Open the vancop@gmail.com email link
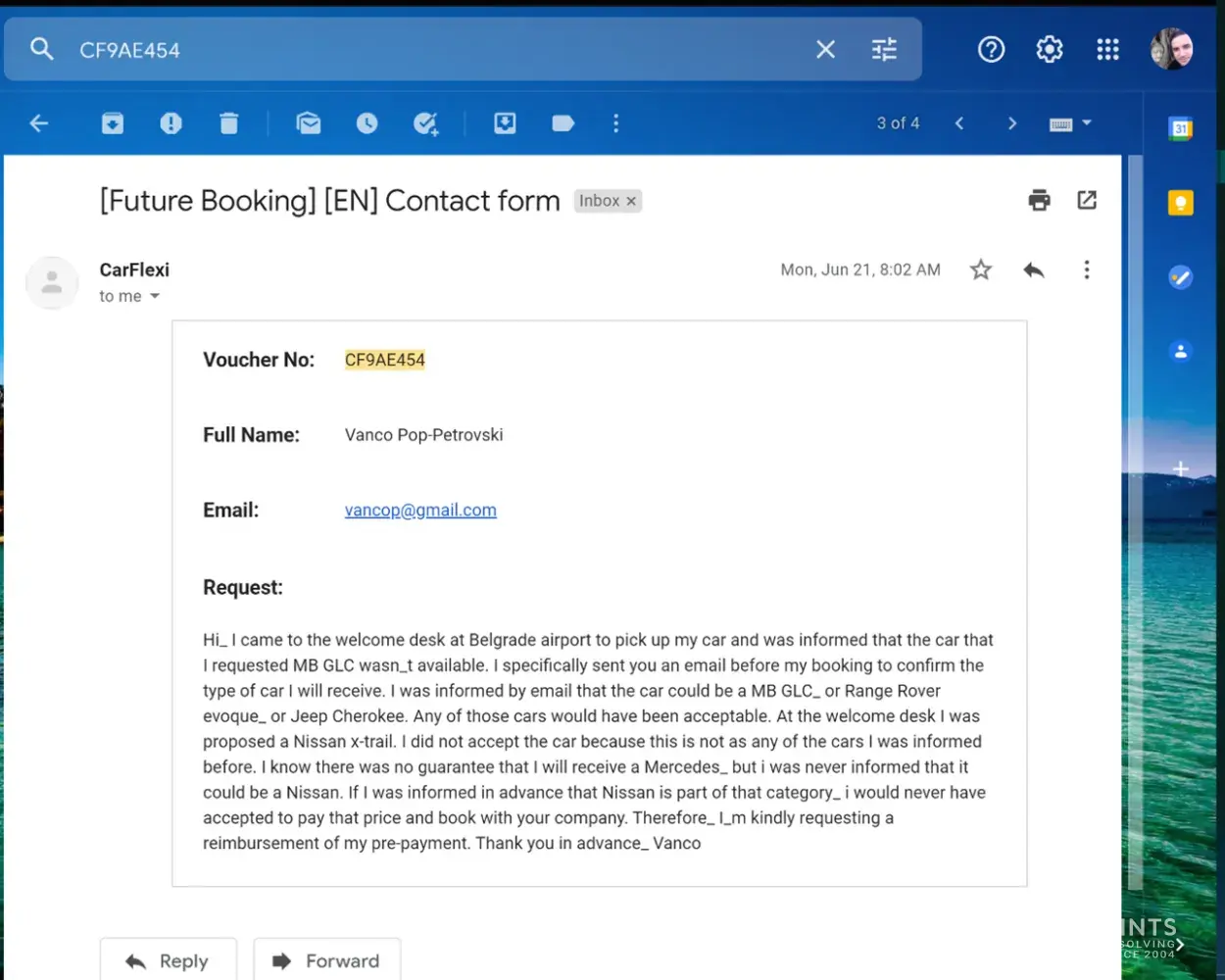 (420, 511)
